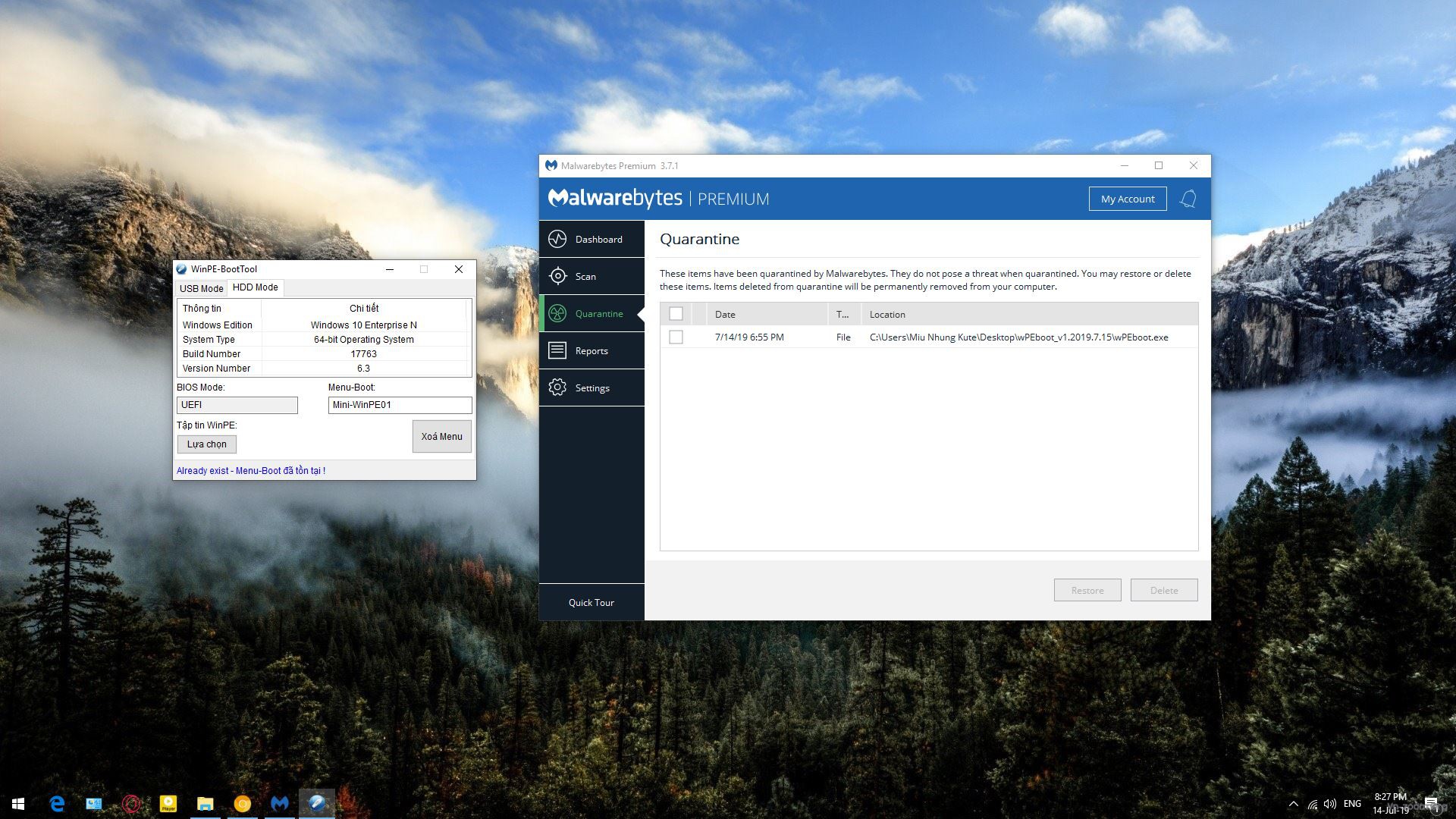Viewport: 1456px width, 819px height.
Task: Start the Quick Tour
Action: pyautogui.click(x=591, y=602)
